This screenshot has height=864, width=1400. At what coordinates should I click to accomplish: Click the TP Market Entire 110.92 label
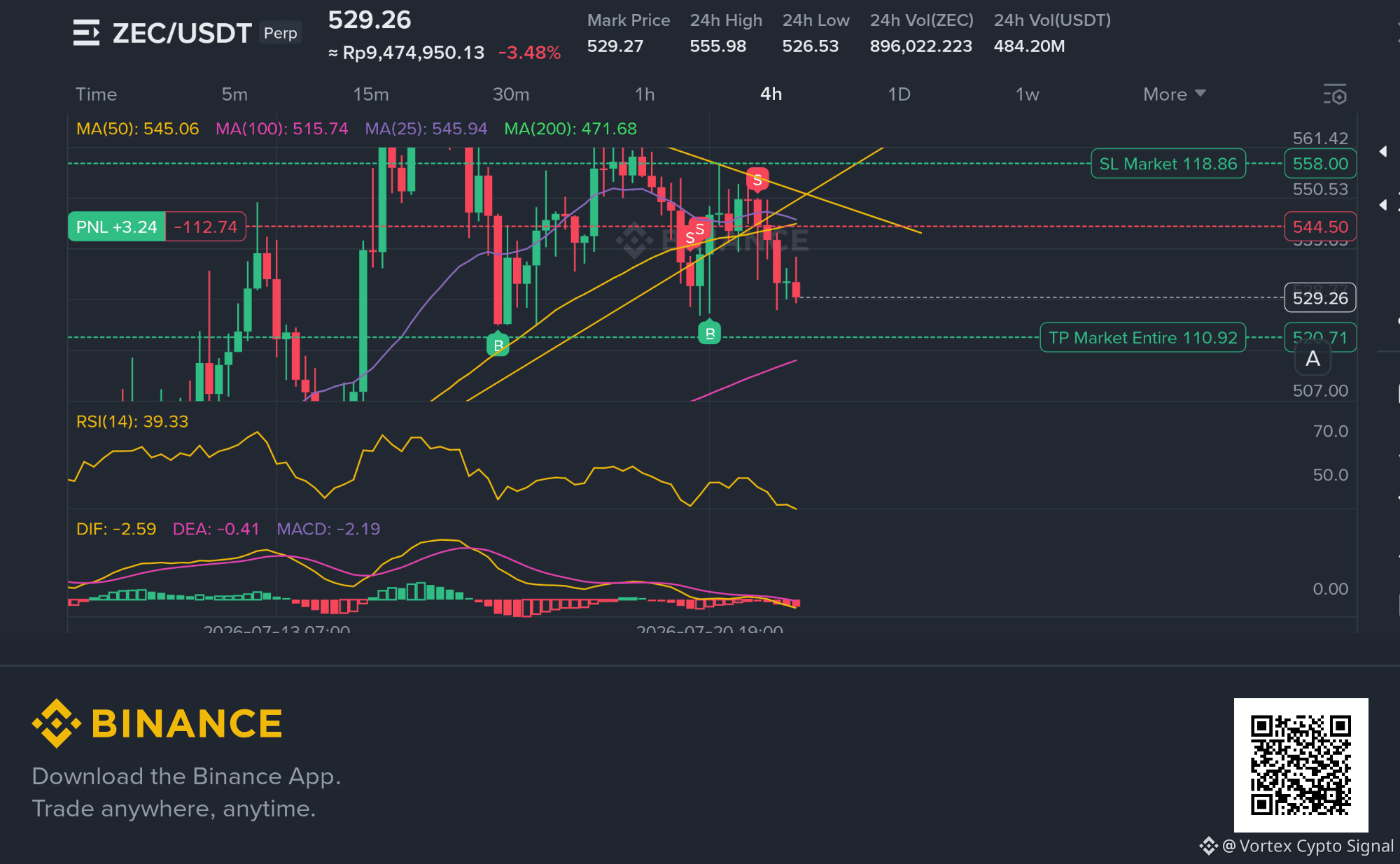click(x=1143, y=337)
